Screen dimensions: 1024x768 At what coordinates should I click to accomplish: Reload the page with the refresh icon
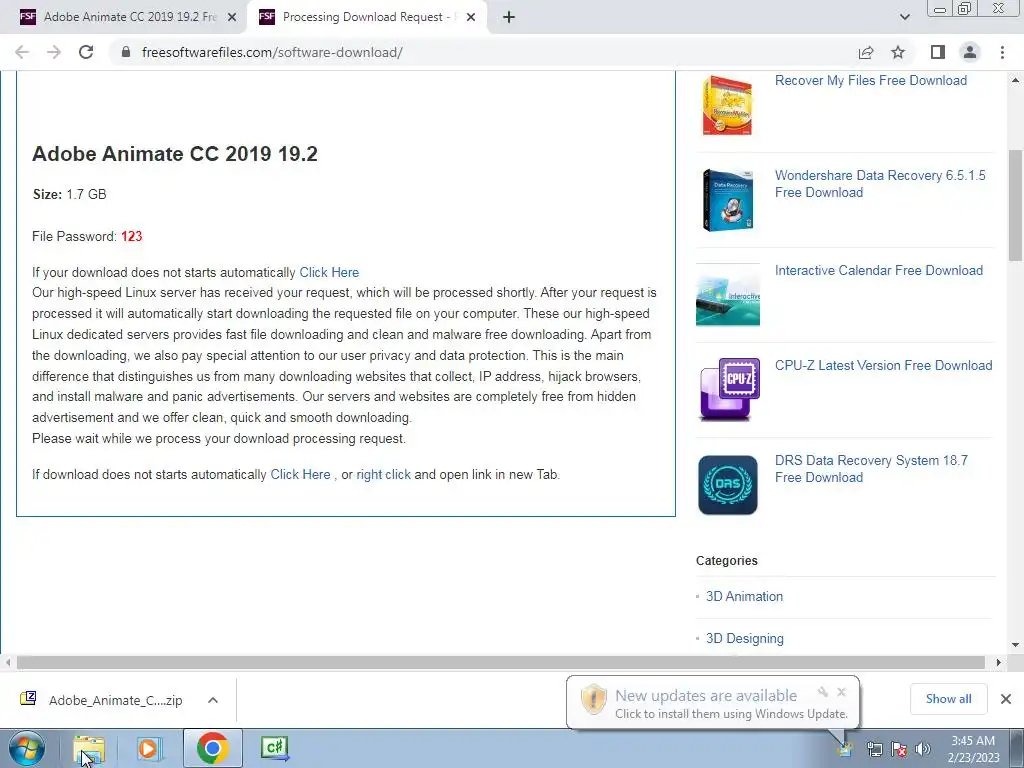(x=86, y=52)
